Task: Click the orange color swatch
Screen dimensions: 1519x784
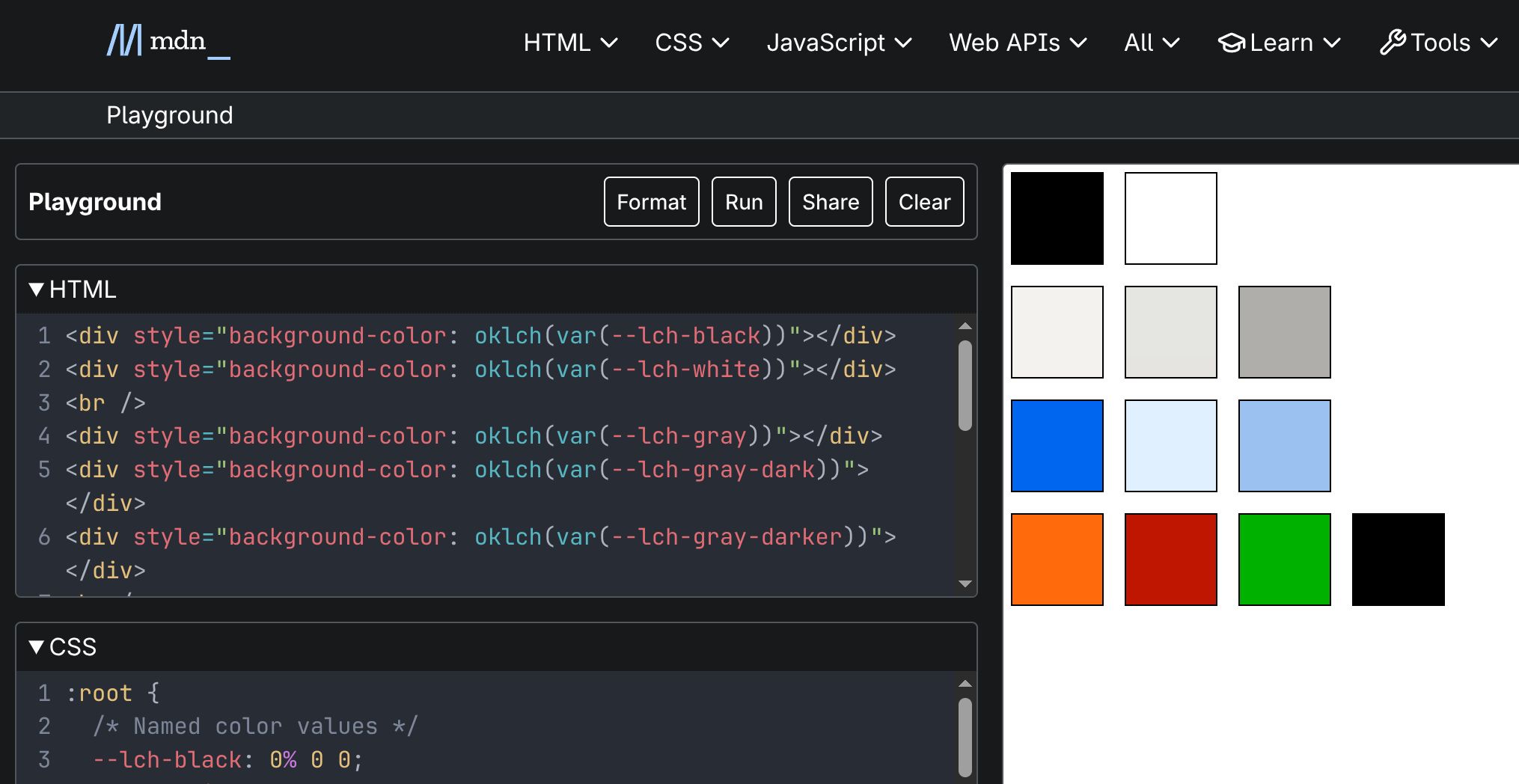Action: [x=1057, y=560]
